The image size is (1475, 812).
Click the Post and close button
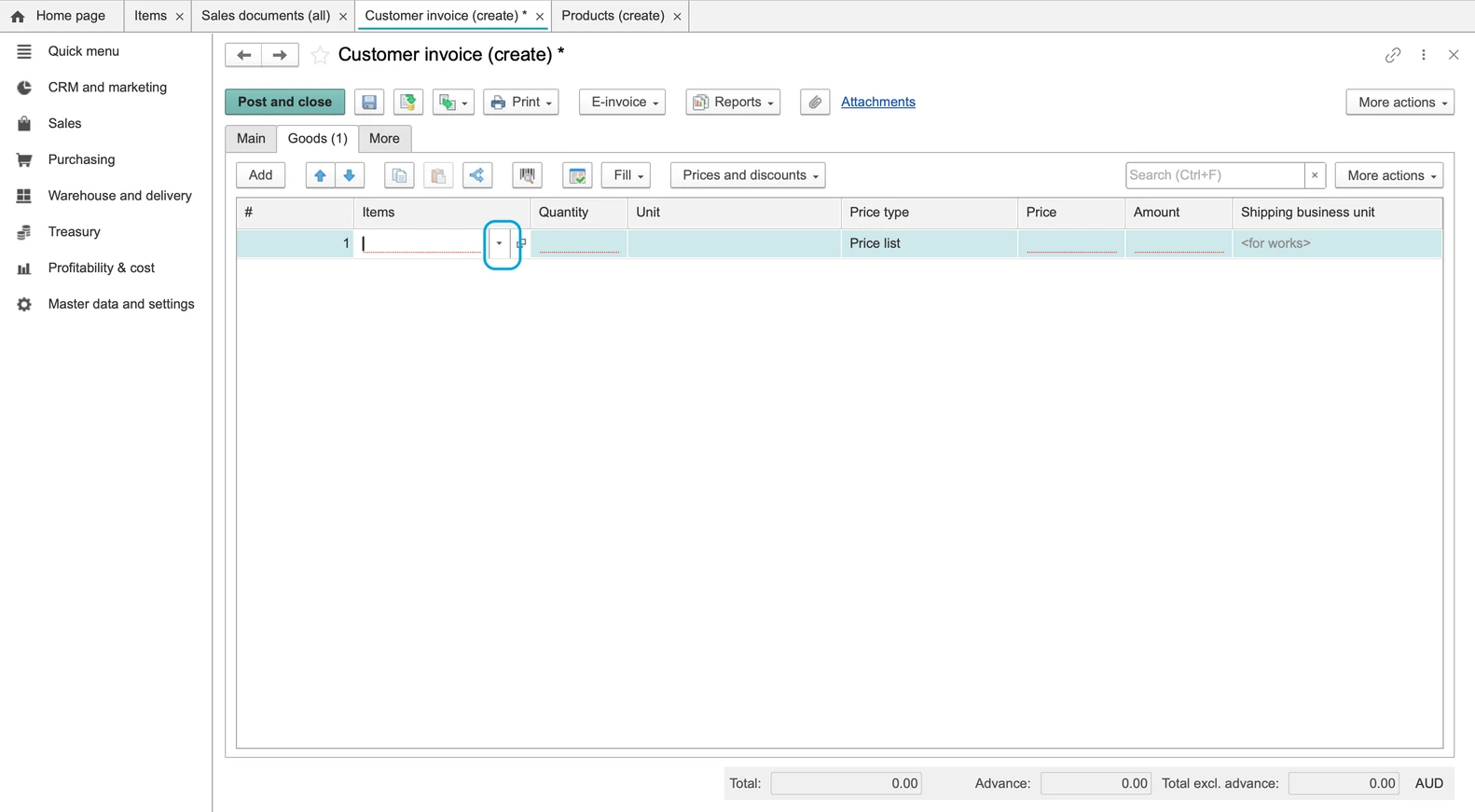(x=284, y=102)
